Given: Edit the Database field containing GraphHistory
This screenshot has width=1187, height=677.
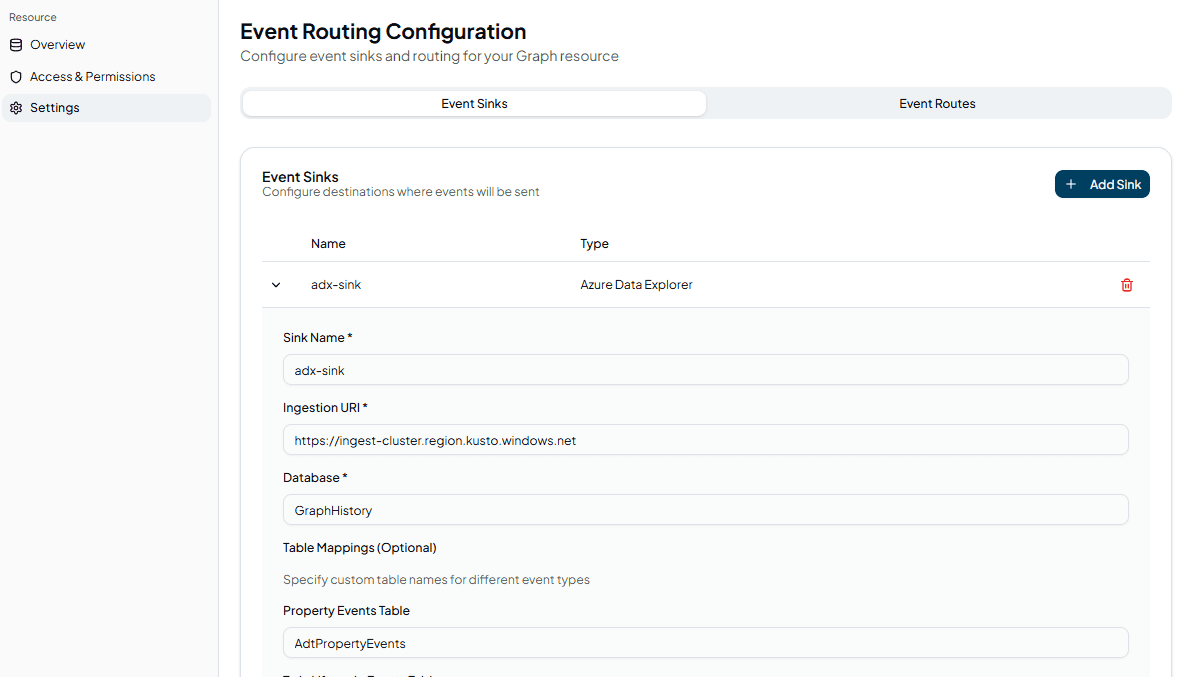Looking at the screenshot, I should tap(705, 510).
